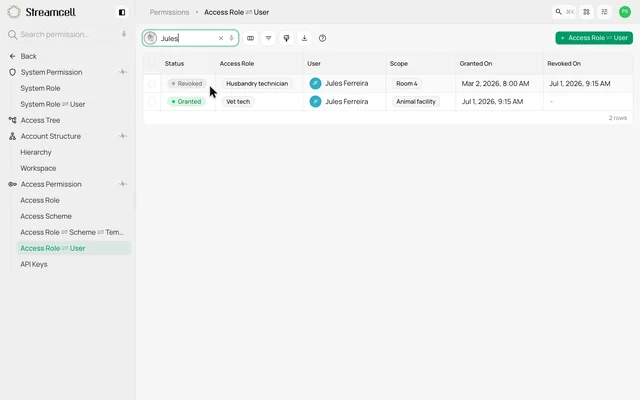Open the help question-mark button

322,38
